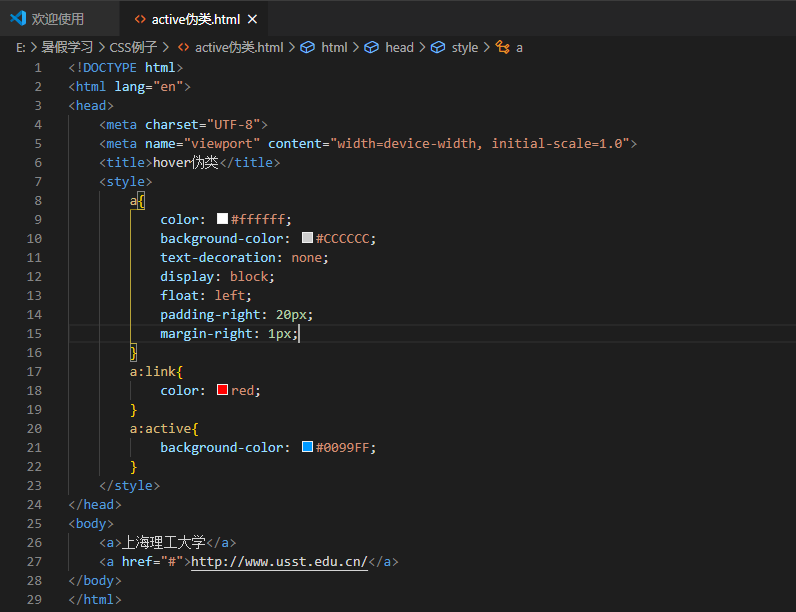Open color picker for #0099FF swatch
The height and width of the screenshot is (612, 796).
pyautogui.click(x=307, y=447)
